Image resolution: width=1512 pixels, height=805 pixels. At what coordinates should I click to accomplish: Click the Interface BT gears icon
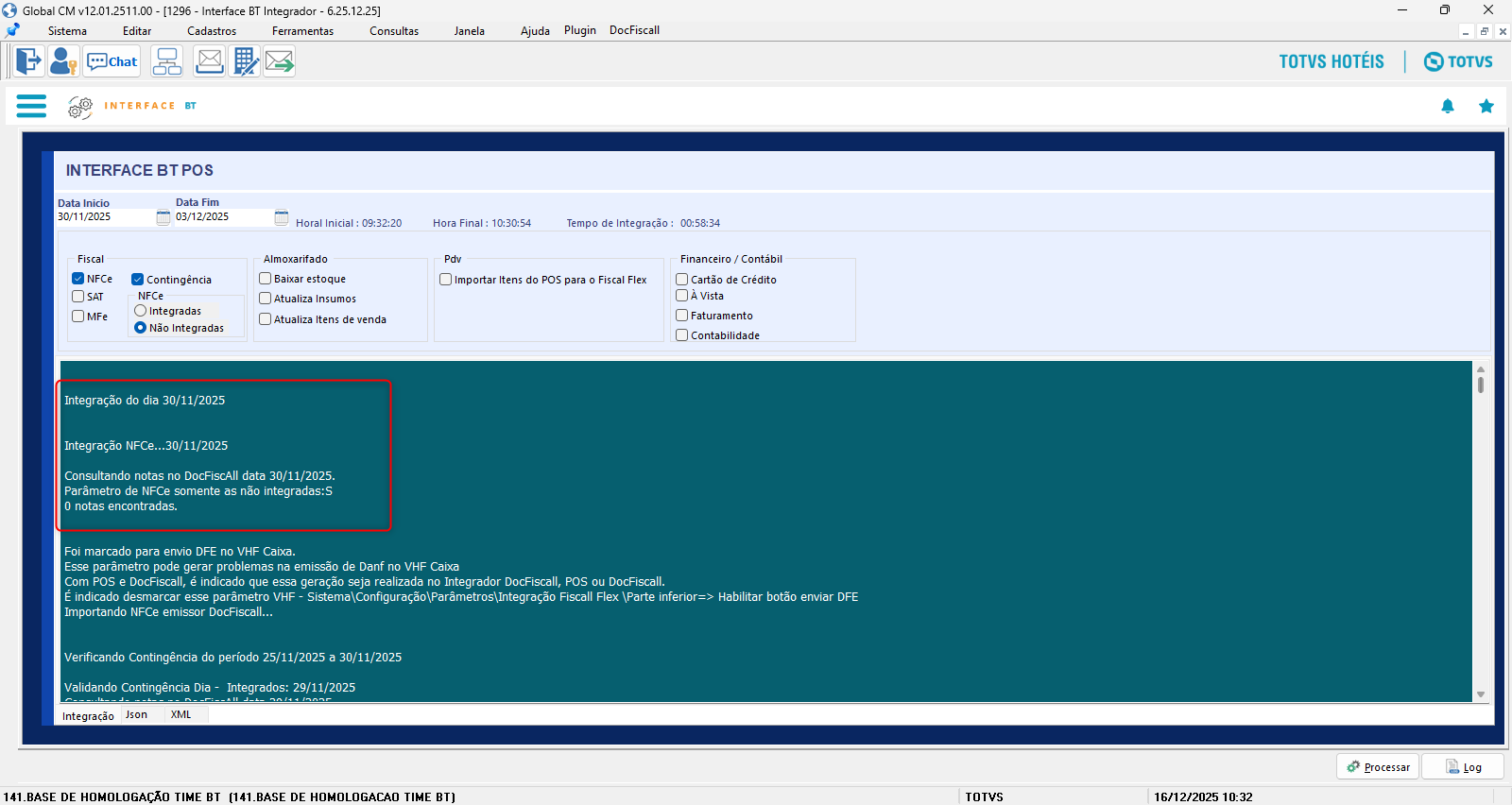79,107
